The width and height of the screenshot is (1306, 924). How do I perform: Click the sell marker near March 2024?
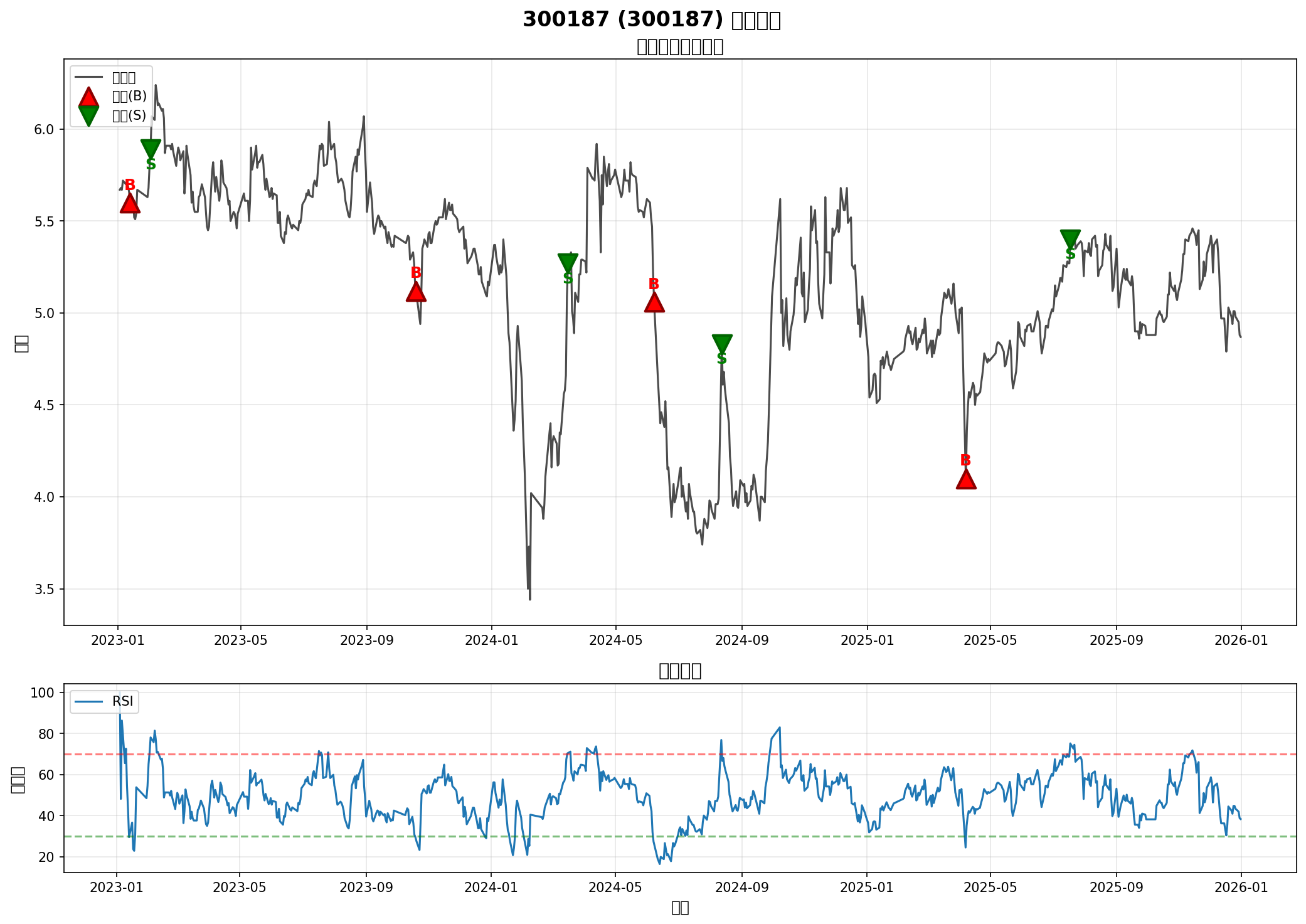point(568,263)
